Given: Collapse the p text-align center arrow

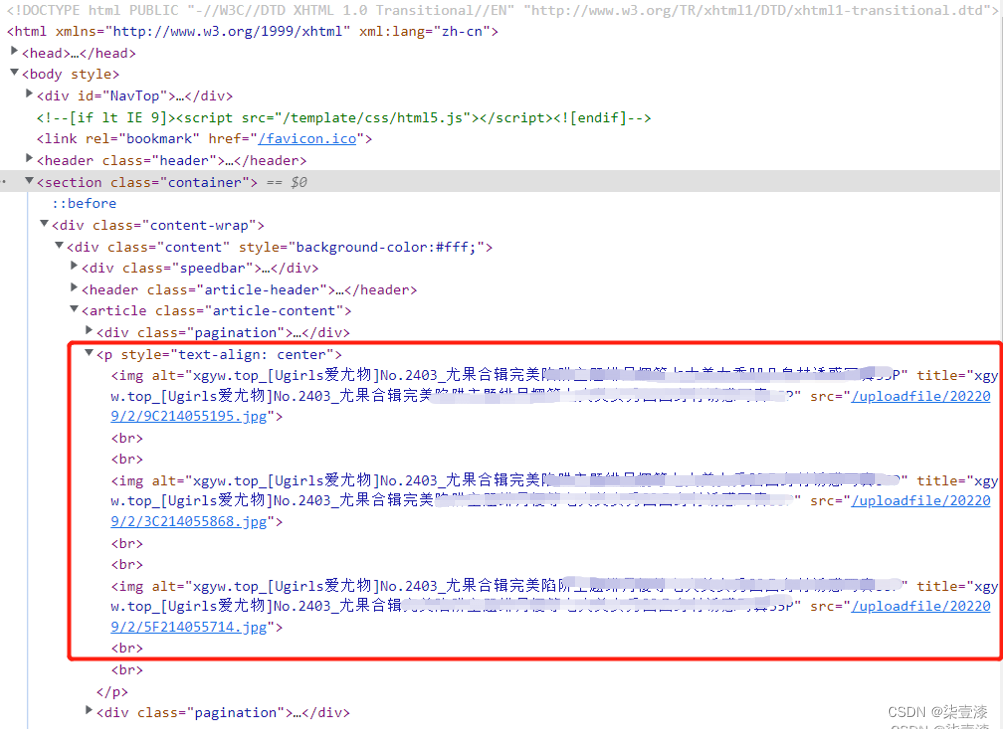Looking at the screenshot, I should click(89, 353).
